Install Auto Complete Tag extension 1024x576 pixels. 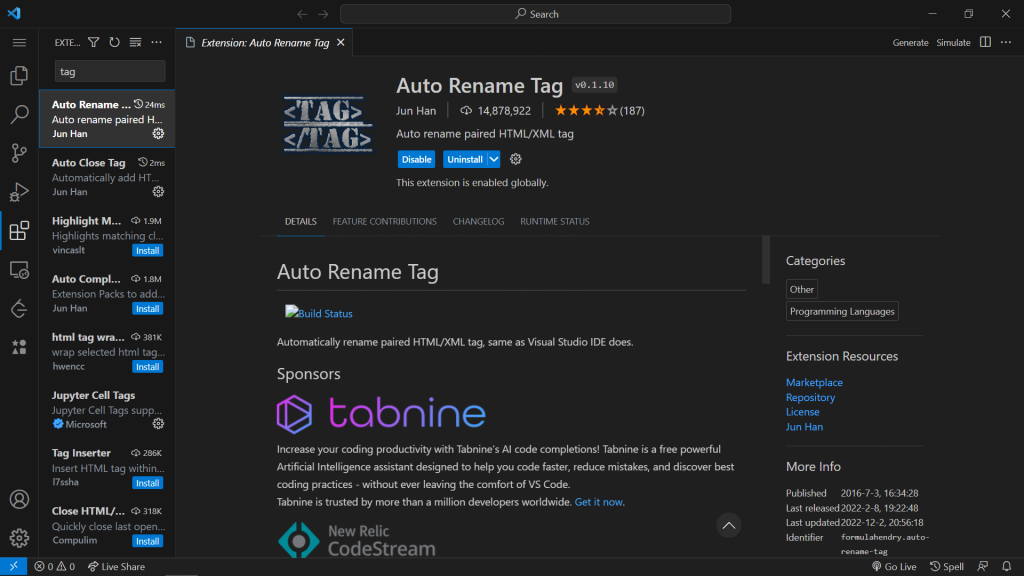pyautogui.click(x=148, y=308)
